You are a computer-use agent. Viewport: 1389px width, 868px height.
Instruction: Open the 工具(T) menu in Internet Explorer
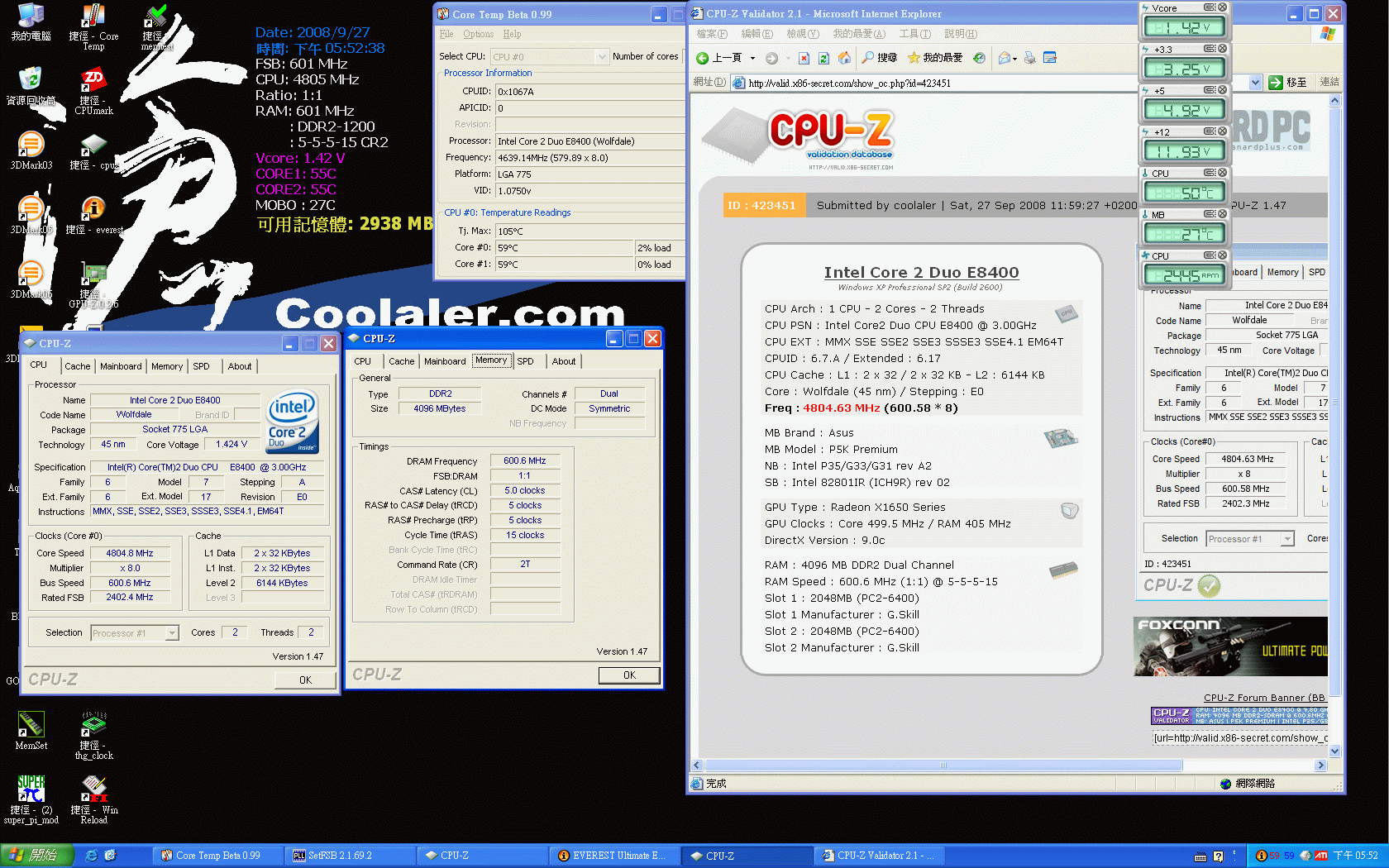coord(915,34)
